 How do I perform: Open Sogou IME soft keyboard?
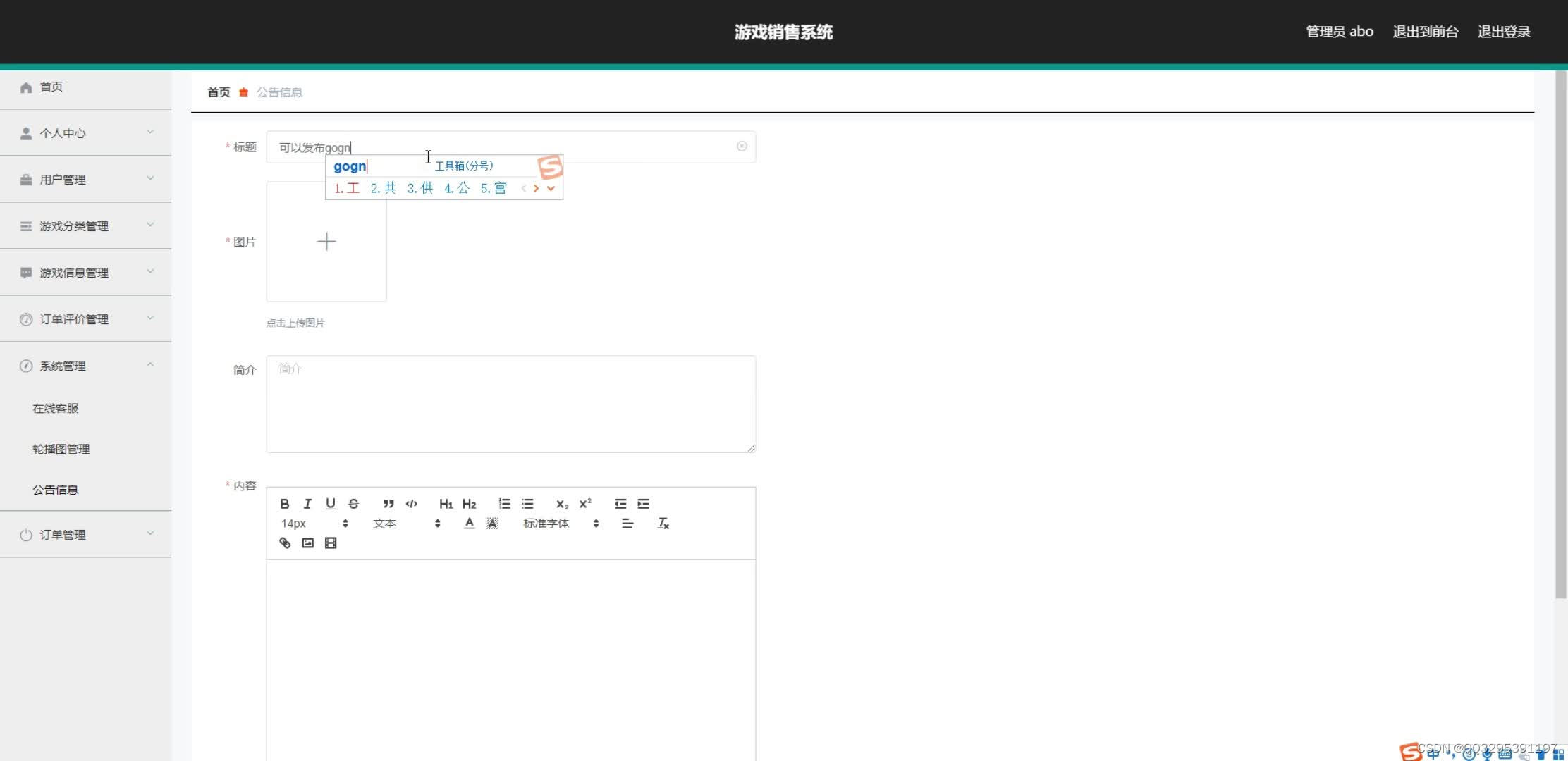tap(1505, 754)
